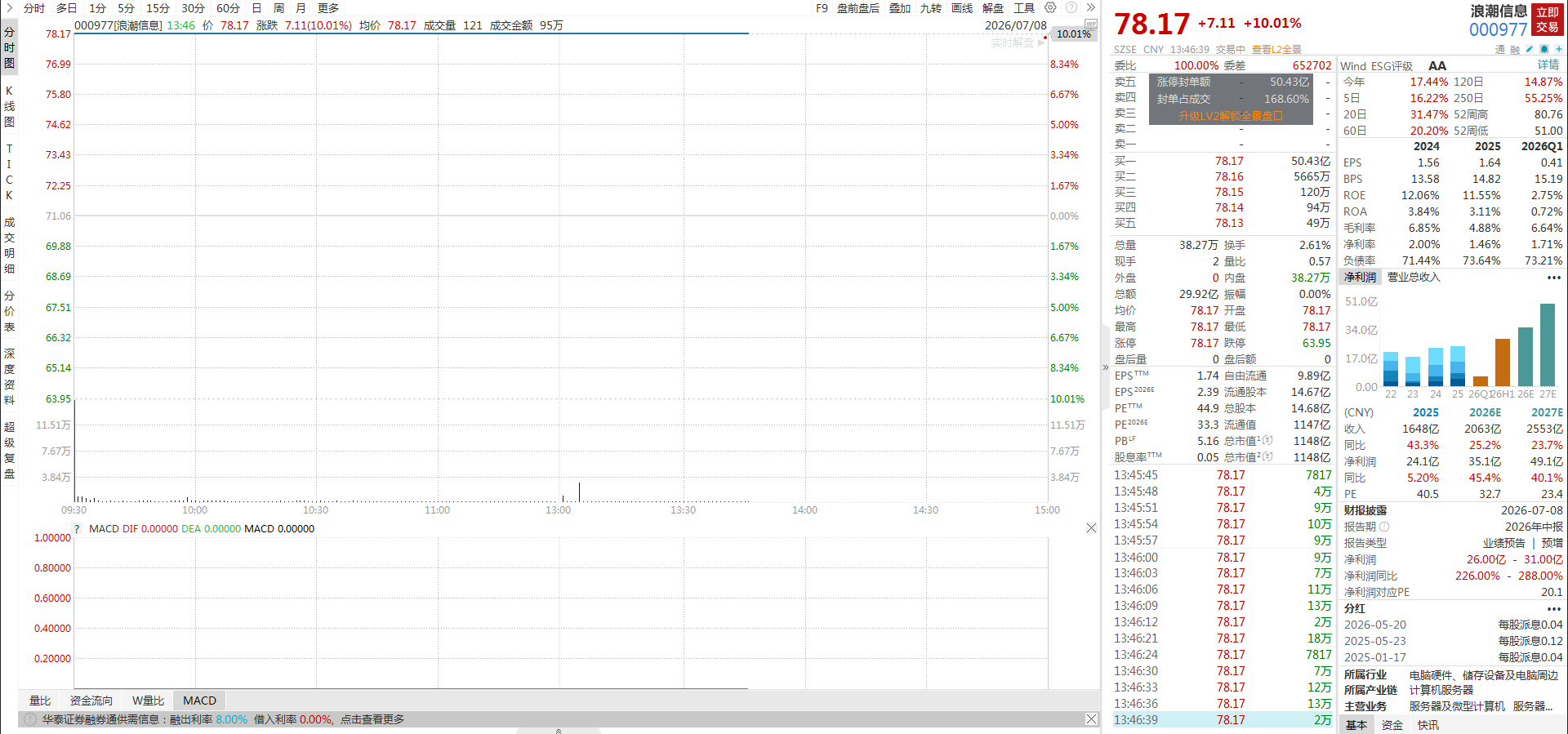Open 点击查看更多 in margin info bar
The height and width of the screenshot is (734, 1568).
(372, 719)
